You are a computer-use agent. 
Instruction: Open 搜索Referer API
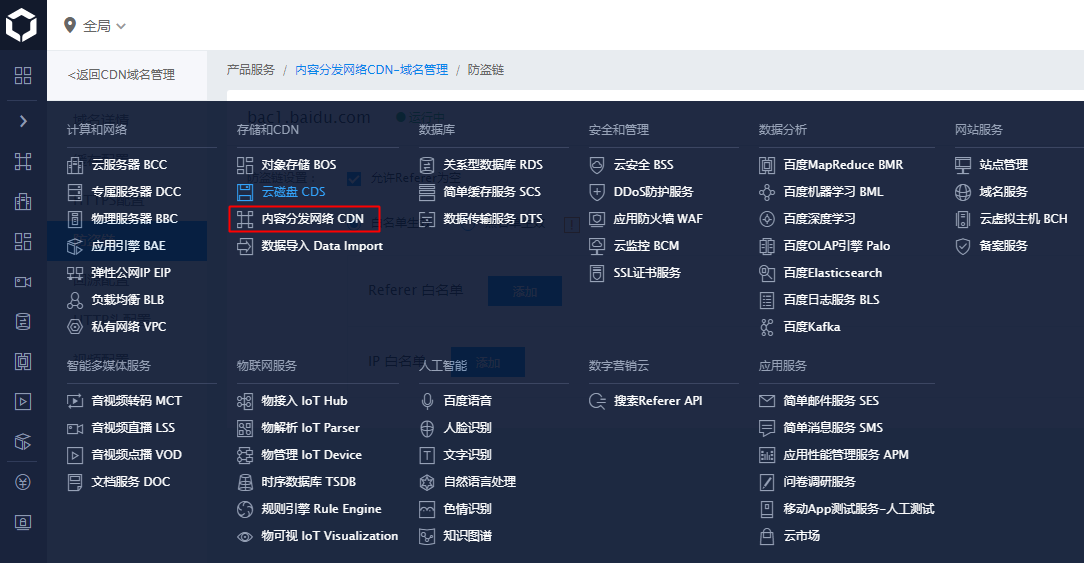658,400
